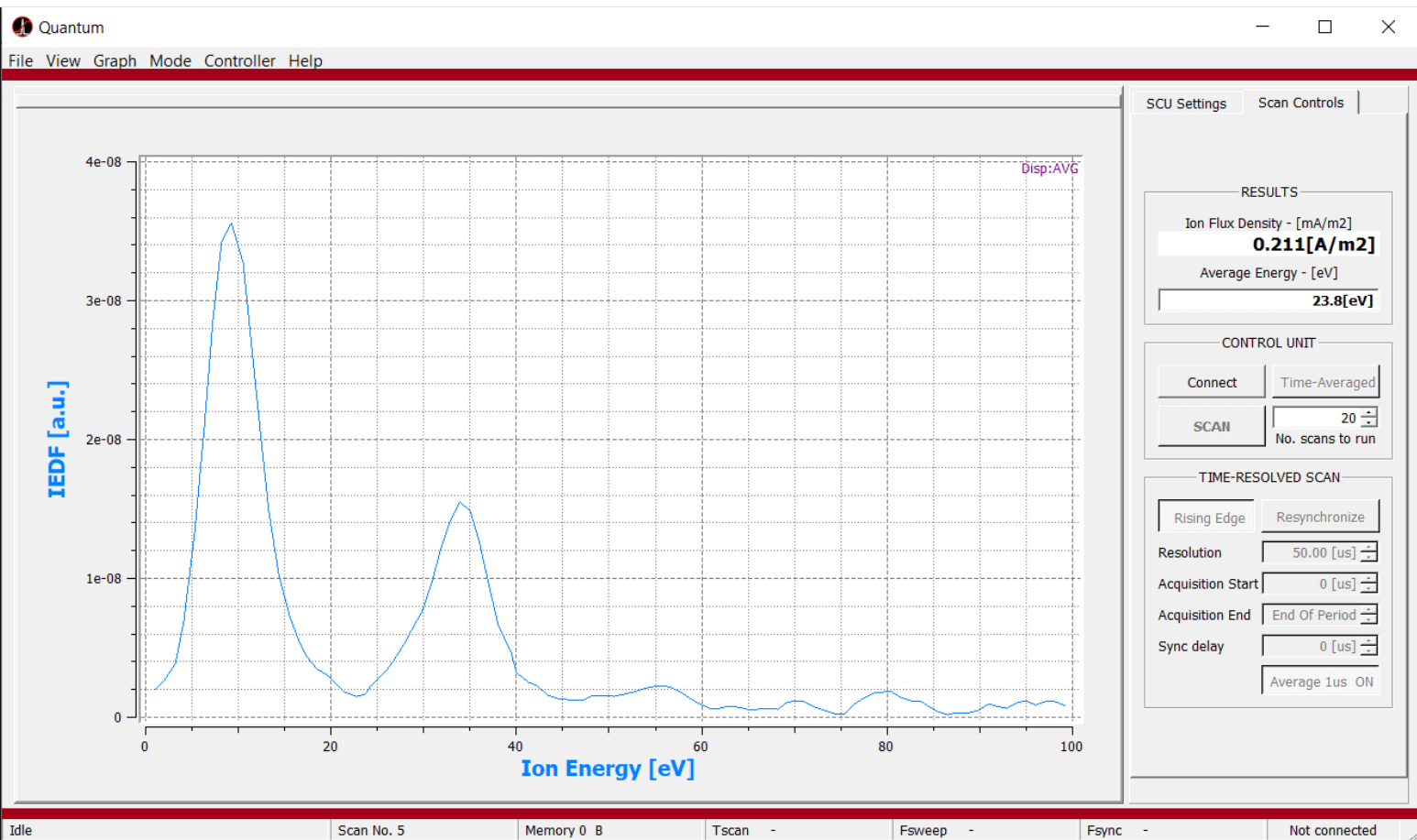Click the Sync delay value spinner
Viewport: 1417px width, 840px height.
(x=1311, y=646)
